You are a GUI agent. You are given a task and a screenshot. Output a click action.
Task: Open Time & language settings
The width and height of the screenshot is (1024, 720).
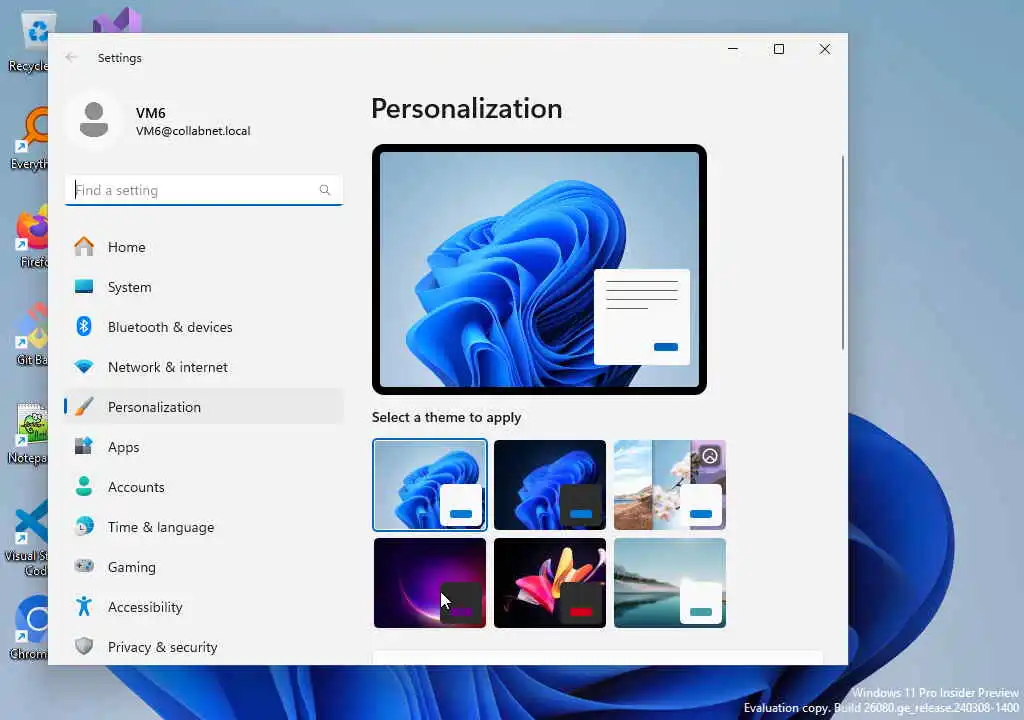[x=204, y=527]
